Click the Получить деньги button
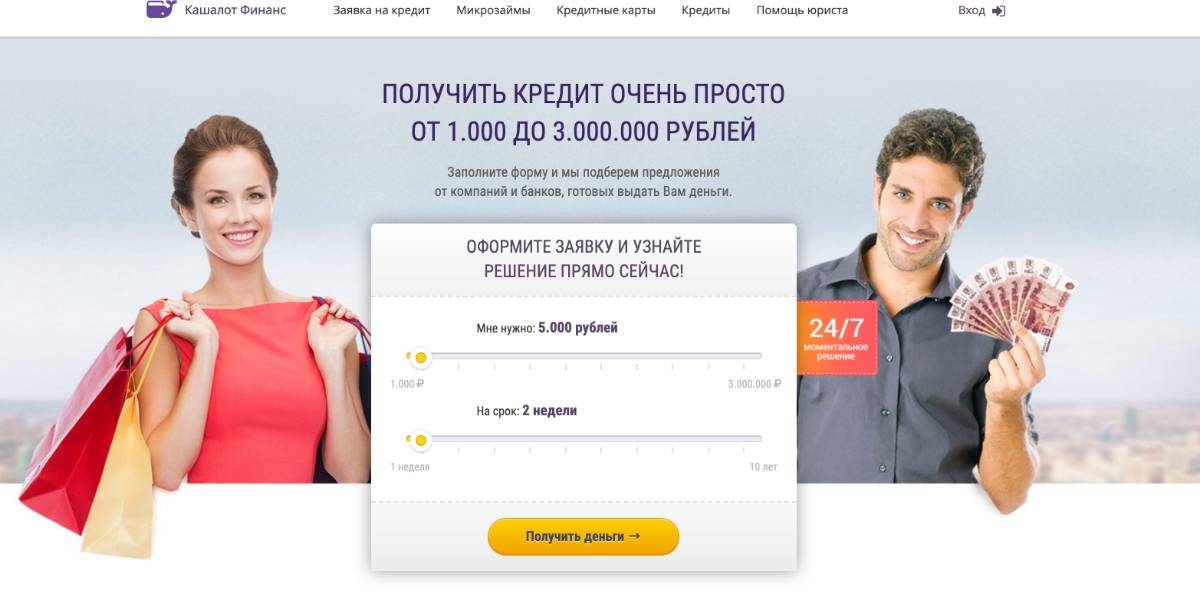Image resolution: width=1200 pixels, height=600 pixels. tap(583, 537)
